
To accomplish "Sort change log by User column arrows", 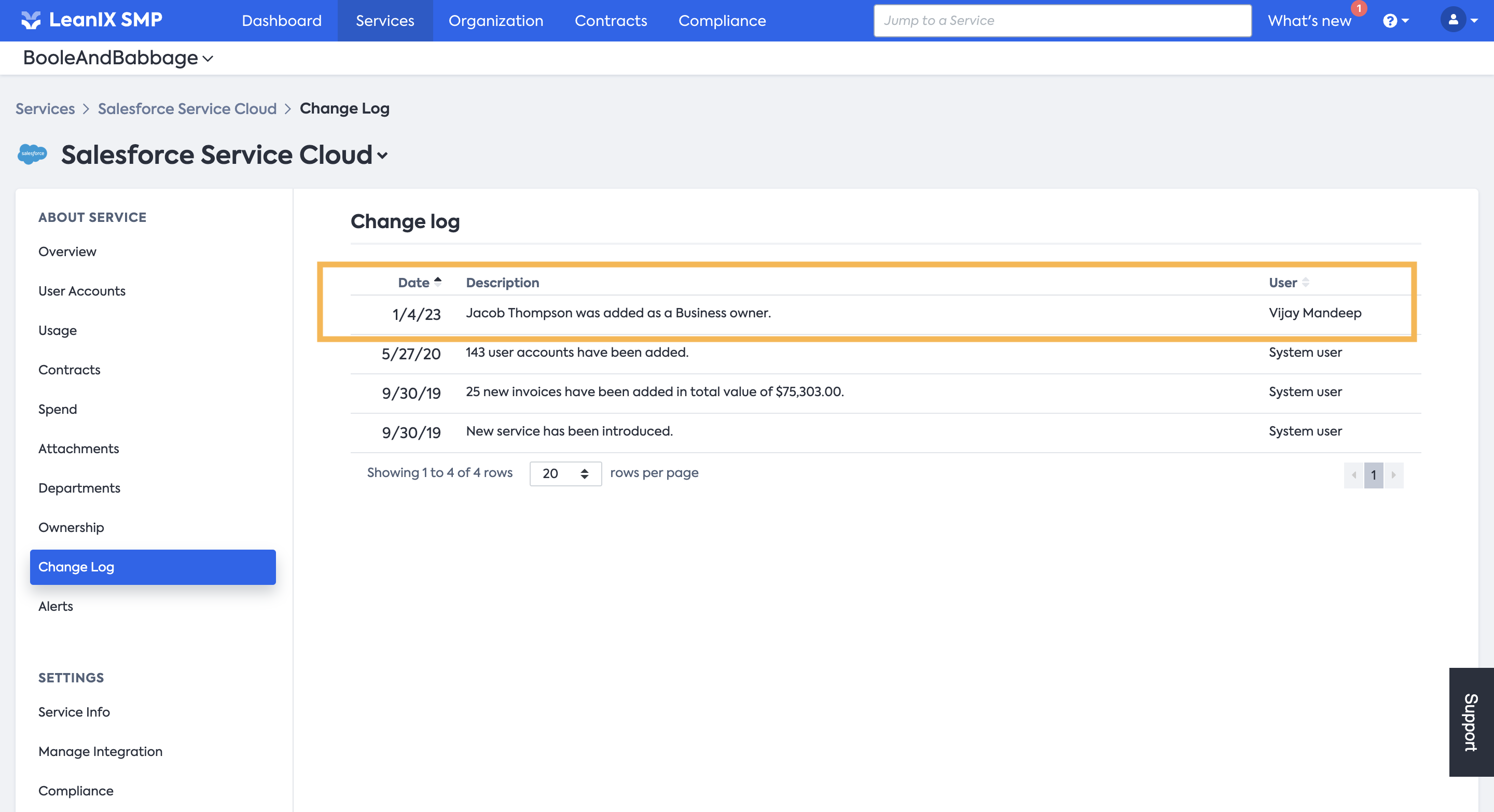I will 1306,282.
